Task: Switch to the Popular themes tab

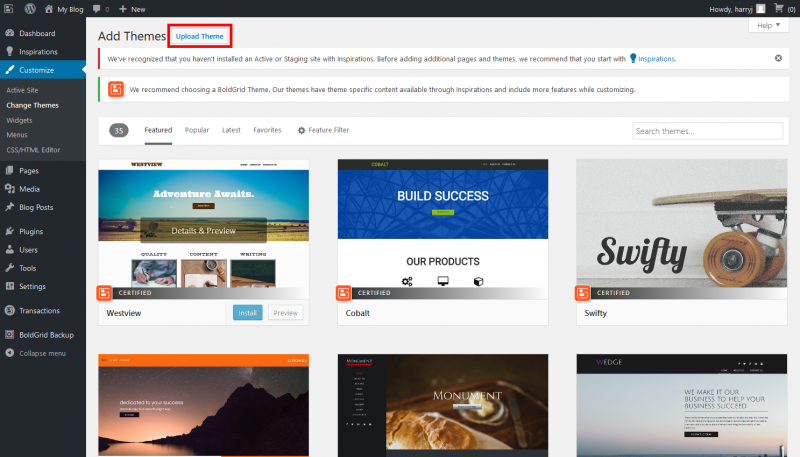Action: tap(197, 130)
